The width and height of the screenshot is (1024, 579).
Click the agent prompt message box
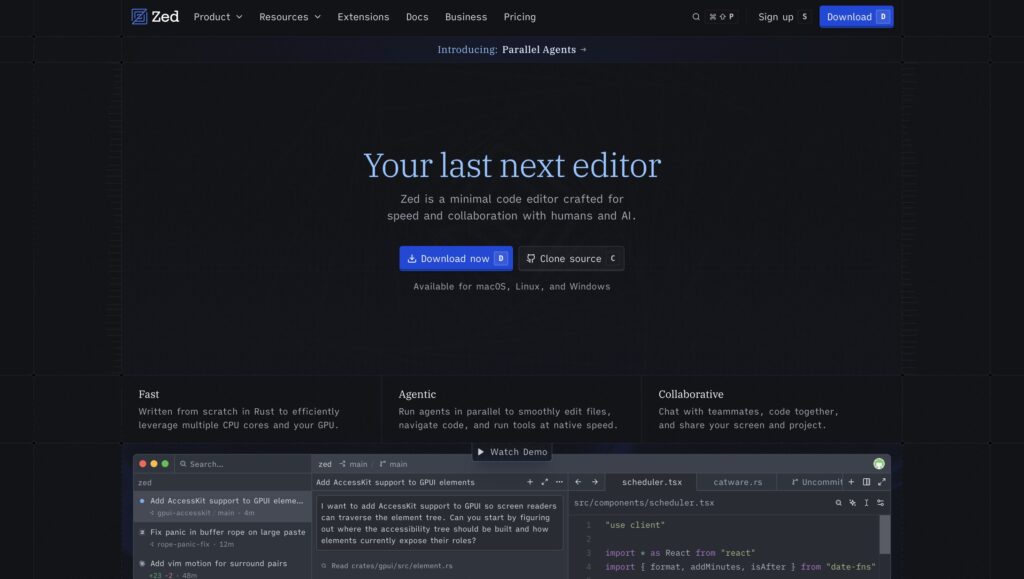click(x=440, y=523)
